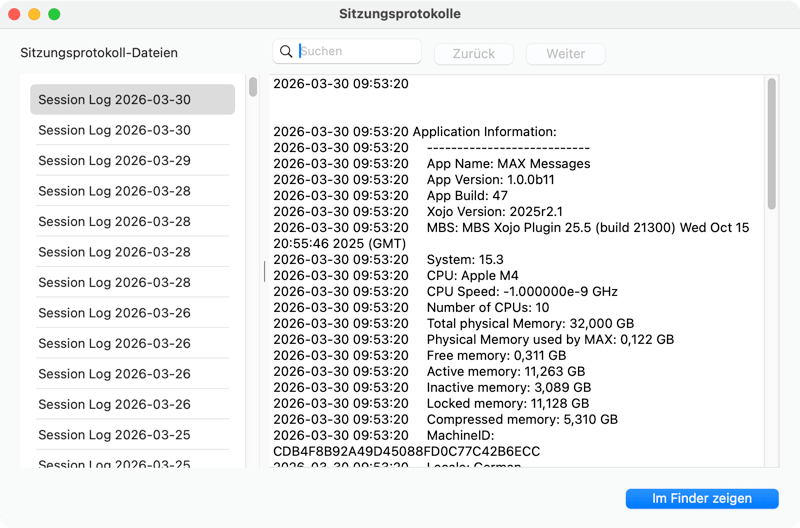Click the System: 15.3 line
Viewport: 800px width, 528px height.
[388, 260]
